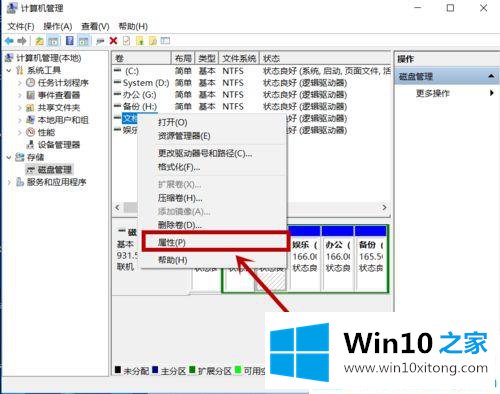Sort by the 类型 column header
500x394 pixels.
[x=207, y=58]
